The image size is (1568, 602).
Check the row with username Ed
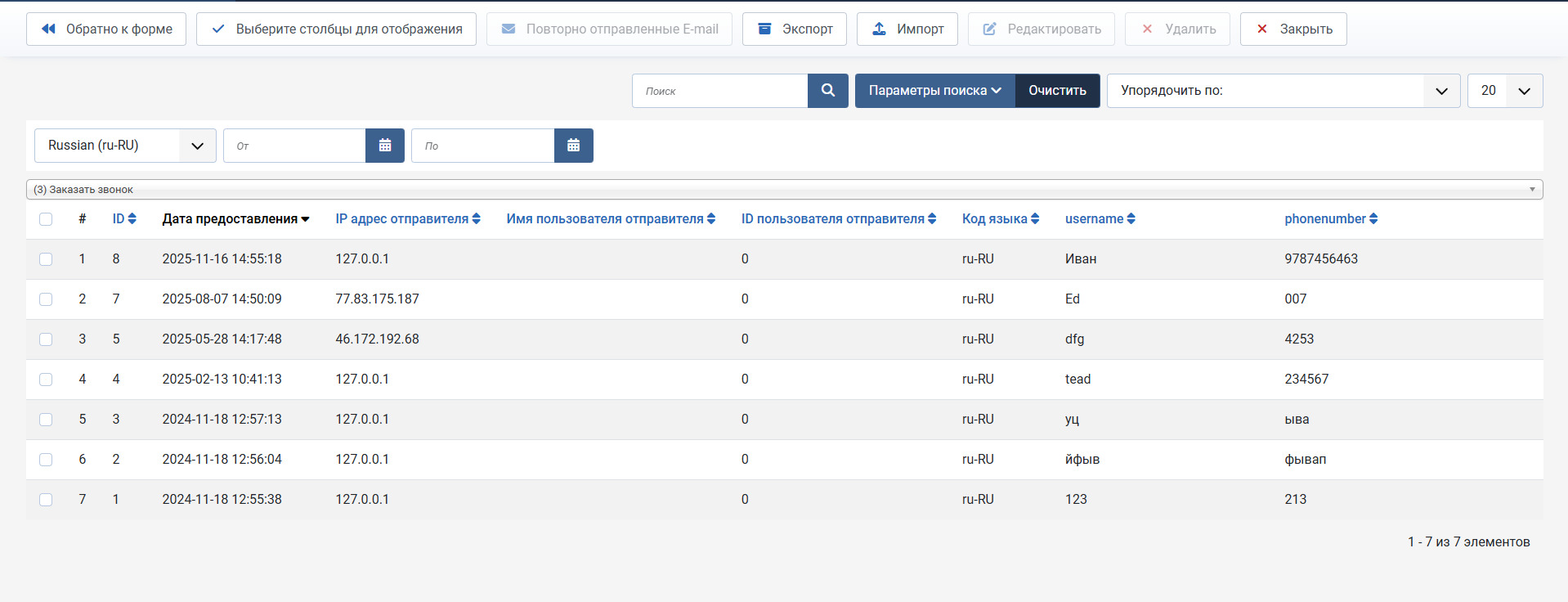coord(46,299)
